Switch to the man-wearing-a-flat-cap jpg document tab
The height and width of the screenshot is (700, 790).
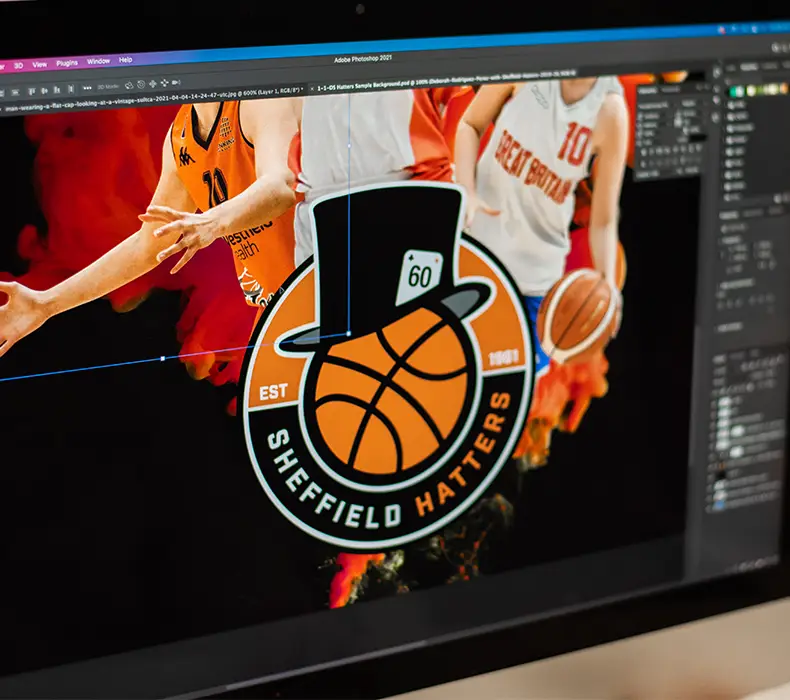pyautogui.click(x=154, y=98)
